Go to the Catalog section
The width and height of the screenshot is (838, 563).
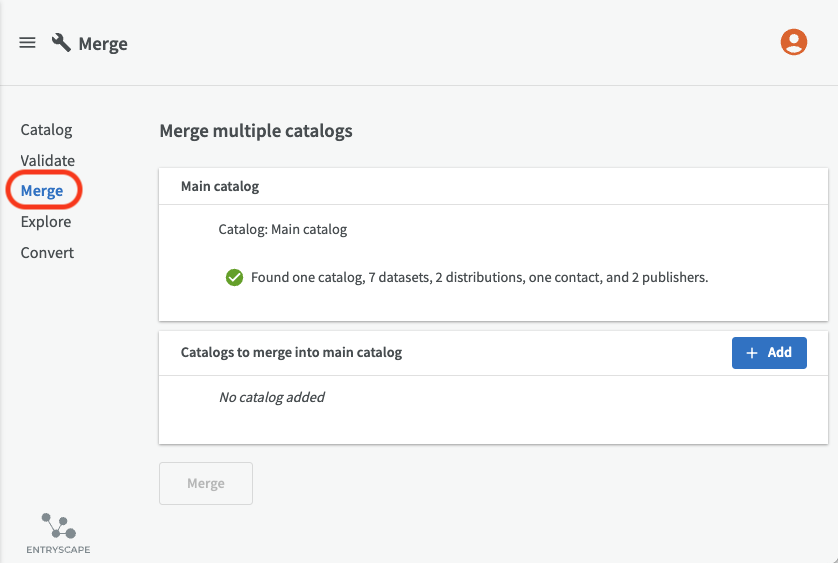[46, 130]
